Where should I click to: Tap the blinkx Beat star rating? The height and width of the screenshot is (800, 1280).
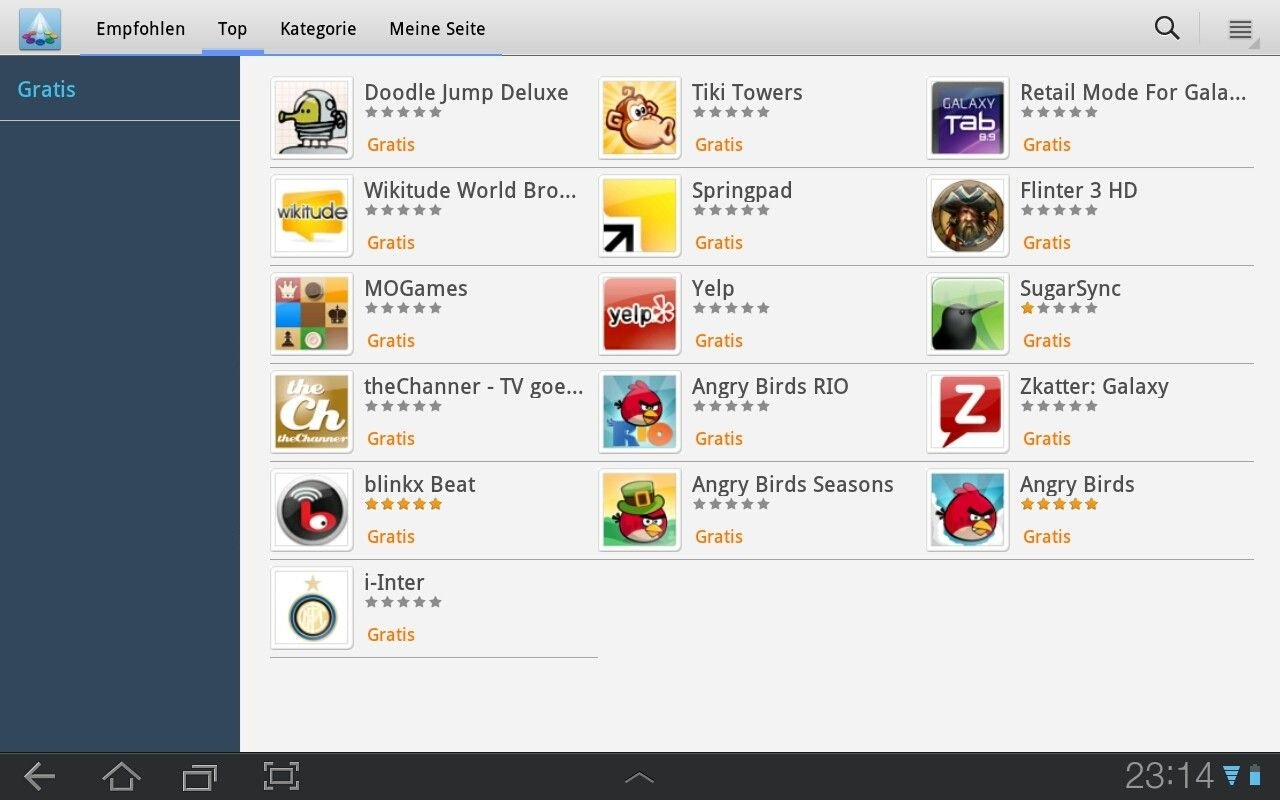(x=403, y=504)
